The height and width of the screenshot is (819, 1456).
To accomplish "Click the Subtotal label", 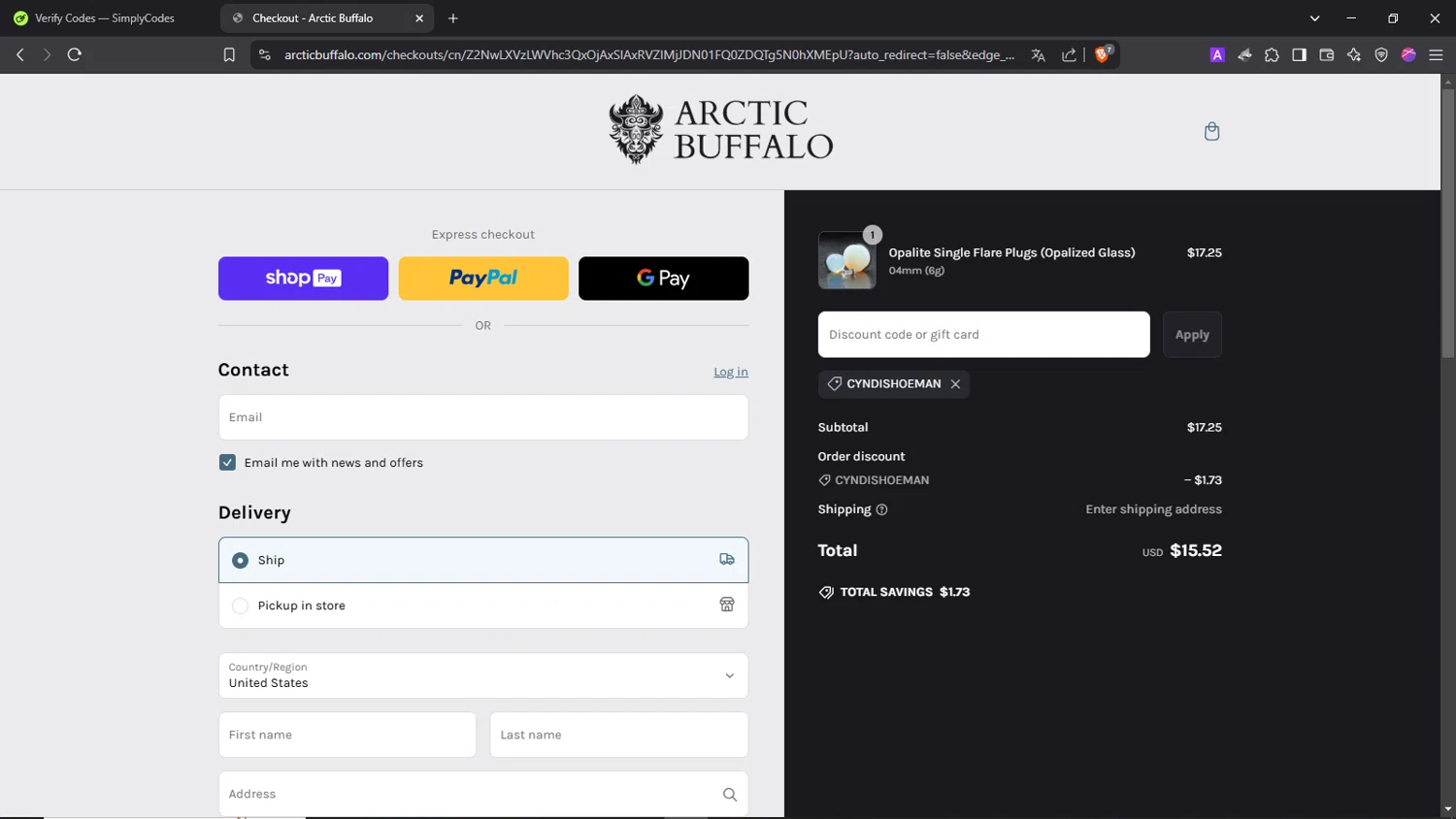I will 843,427.
